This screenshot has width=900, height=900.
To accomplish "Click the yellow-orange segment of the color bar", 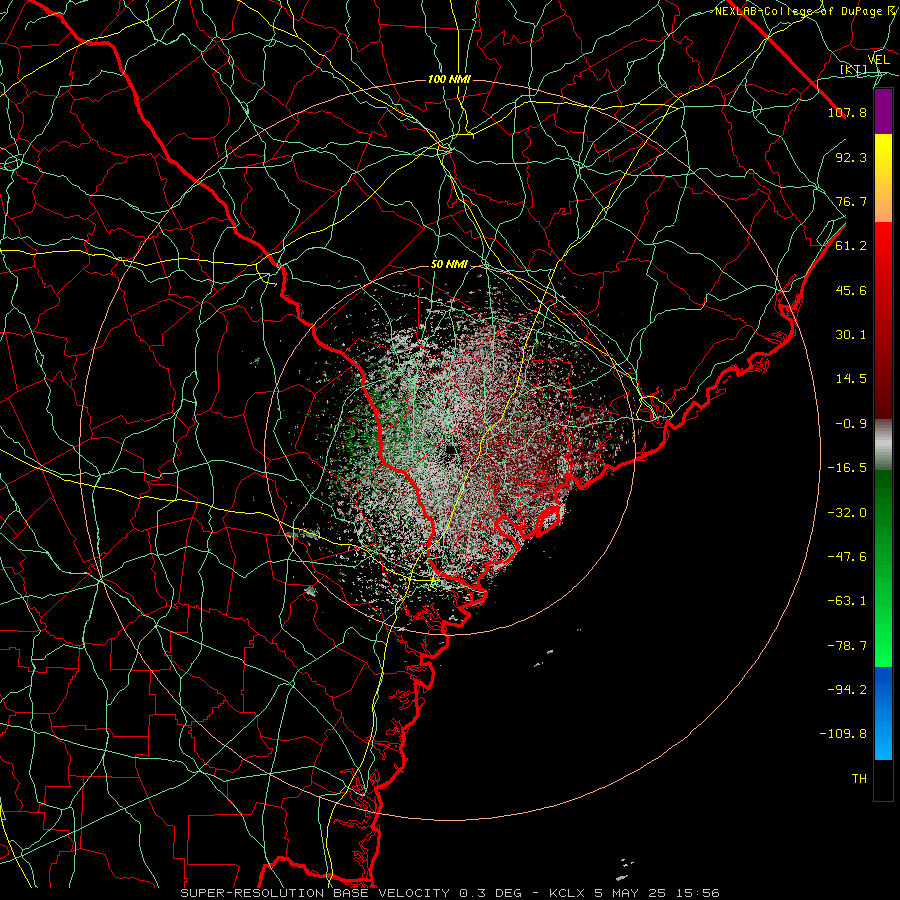I will 883,178.
